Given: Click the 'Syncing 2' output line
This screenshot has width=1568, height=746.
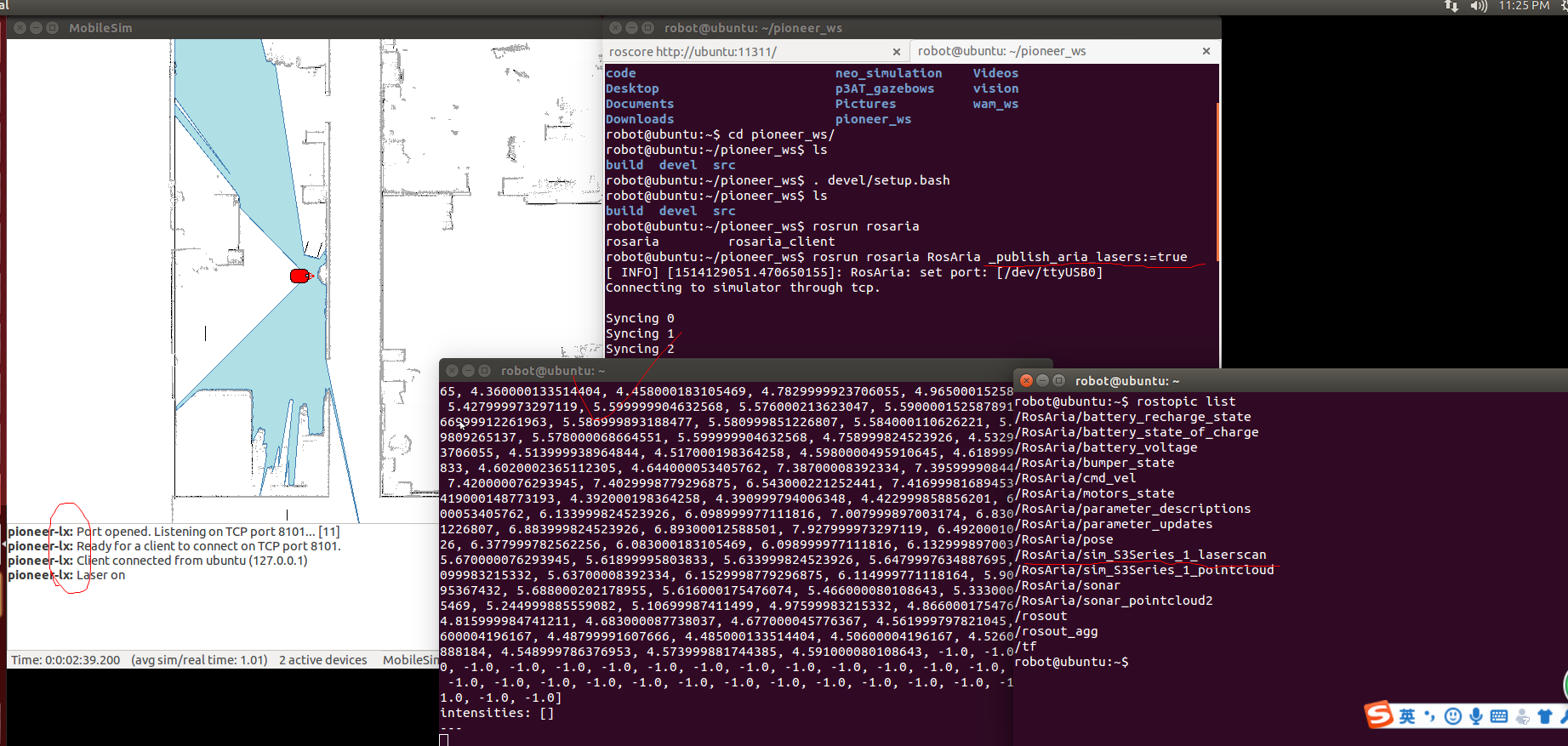Looking at the screenshot, I should point(640,349).
